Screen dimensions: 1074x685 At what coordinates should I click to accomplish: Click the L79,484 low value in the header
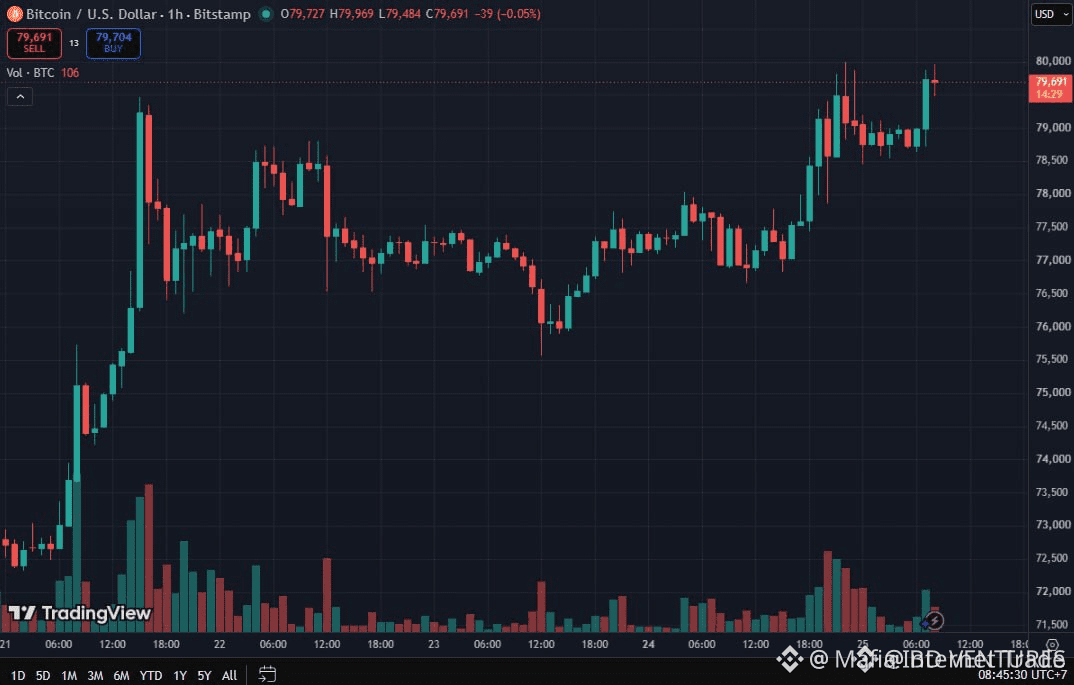(x=399, y=14)
